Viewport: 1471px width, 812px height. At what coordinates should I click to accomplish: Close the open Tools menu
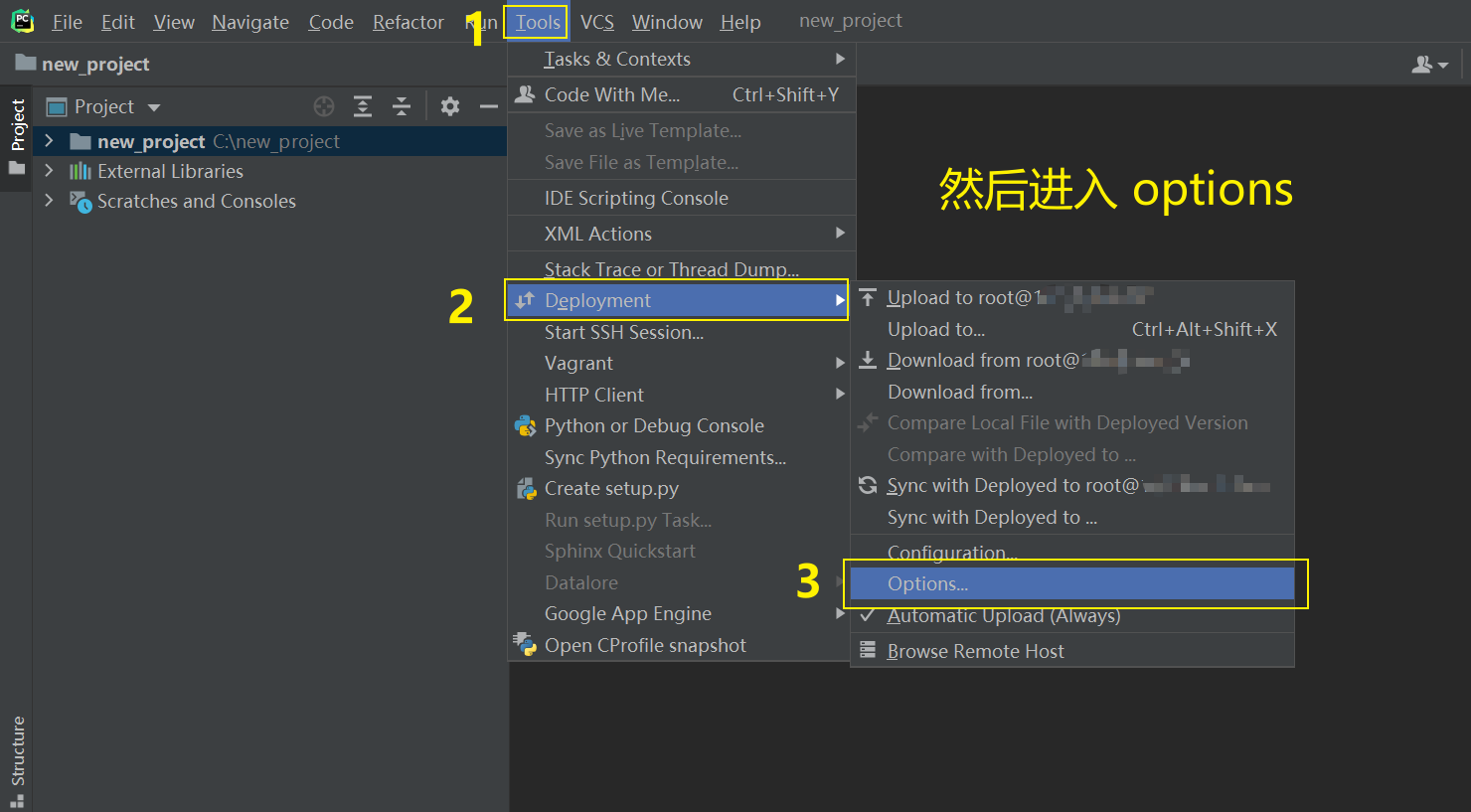coord(537,22)
